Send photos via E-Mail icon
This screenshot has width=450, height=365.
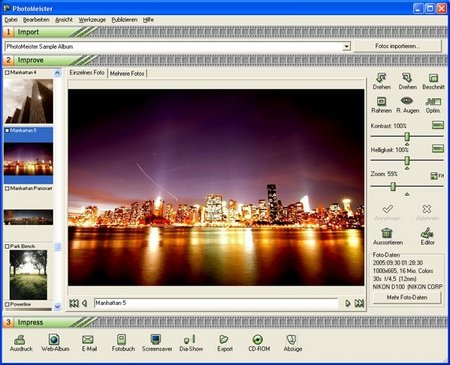coord(88,340)
